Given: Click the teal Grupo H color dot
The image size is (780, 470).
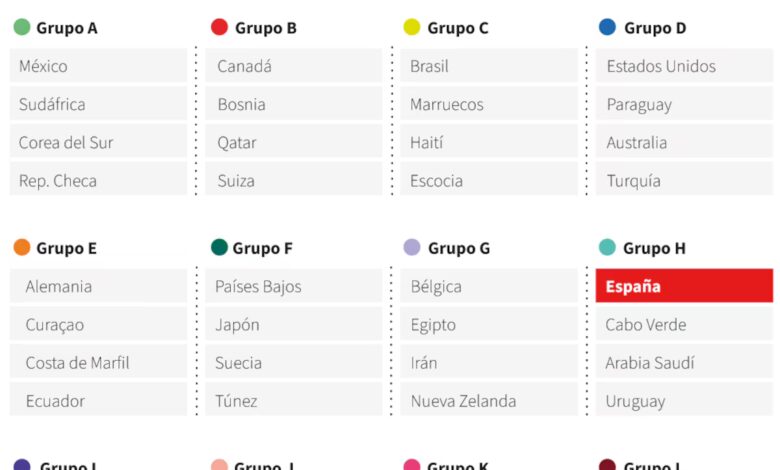Looking at the screenshot, I should [607, 247].
